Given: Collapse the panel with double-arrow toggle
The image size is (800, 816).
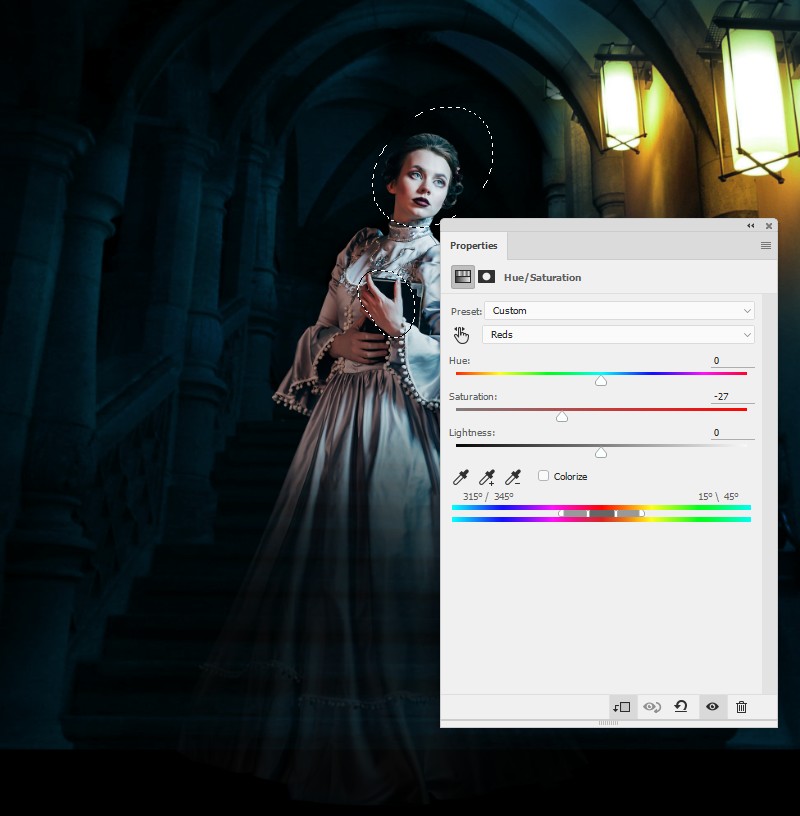Looking at the screenshot, I should (751, 226).
